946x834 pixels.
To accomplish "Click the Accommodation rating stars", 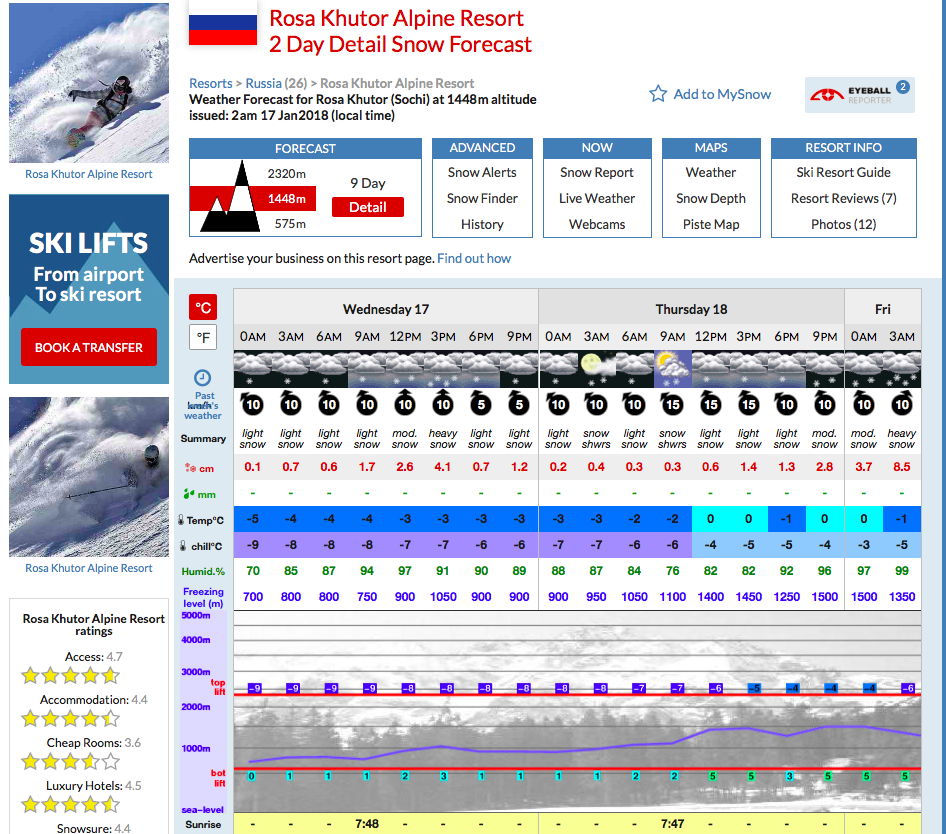I will pos(70,718).
